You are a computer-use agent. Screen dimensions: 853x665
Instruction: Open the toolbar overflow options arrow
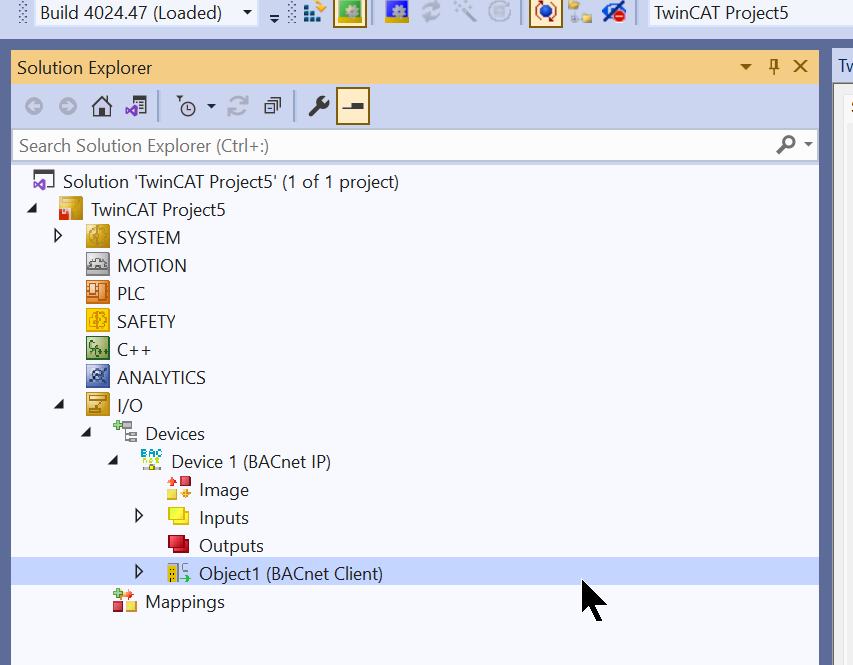(x=275, y=19)
